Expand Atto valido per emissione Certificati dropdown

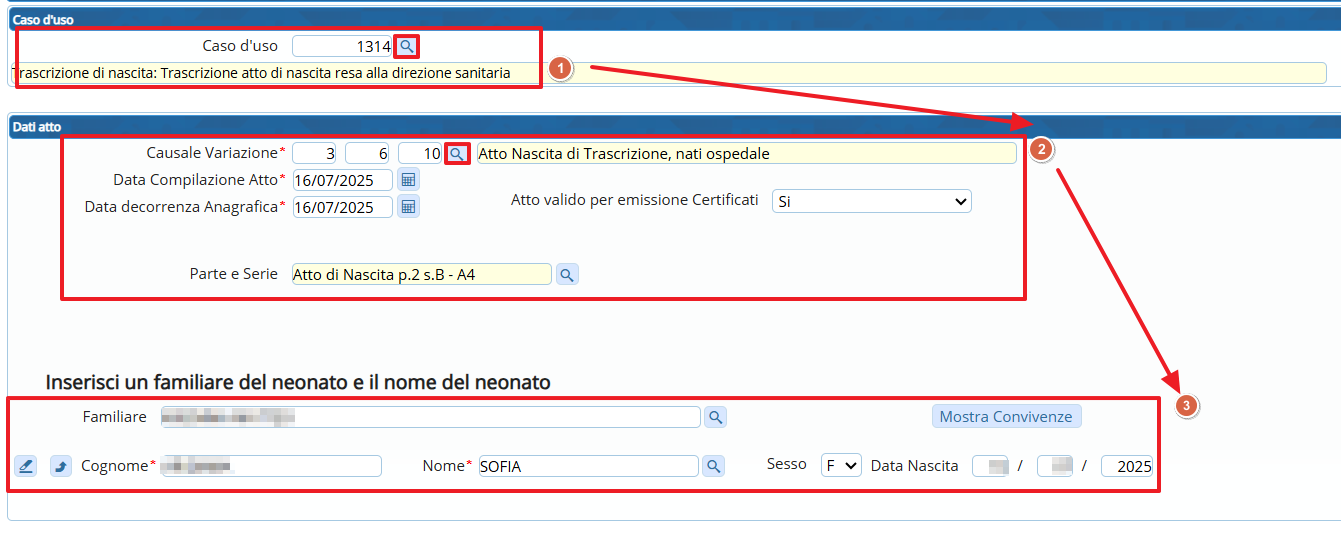[871, 201]
